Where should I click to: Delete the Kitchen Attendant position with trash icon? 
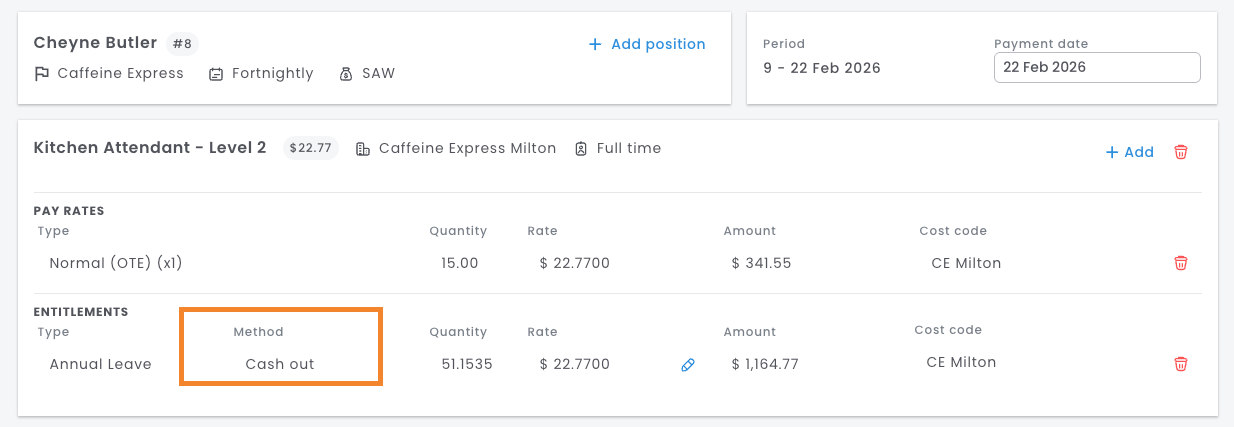[x=1181, y=152]
